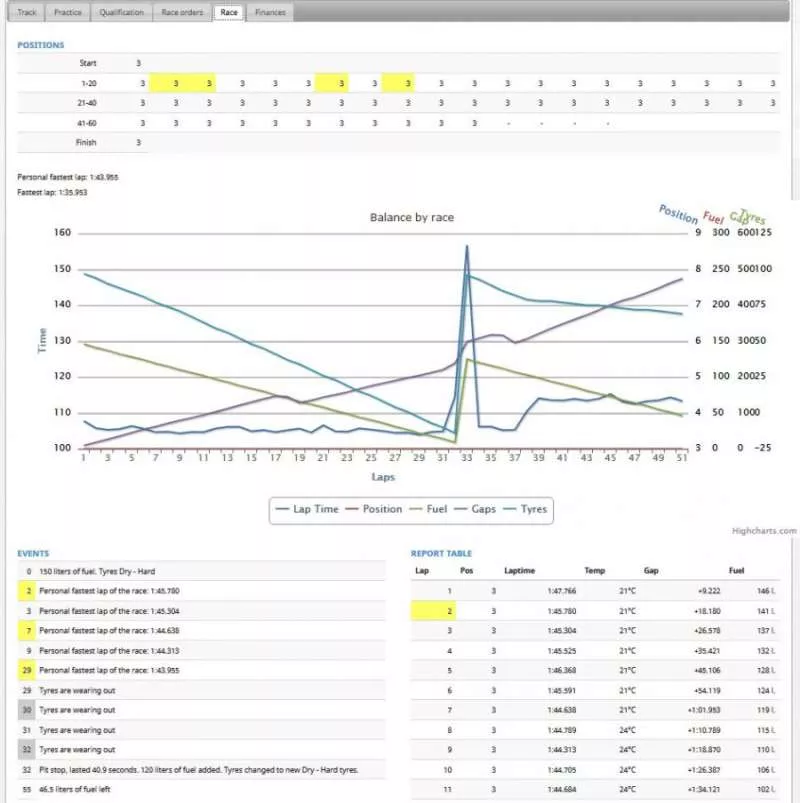
Task: Toggle Lap Time series in chart legend
Action: point(308,509)
